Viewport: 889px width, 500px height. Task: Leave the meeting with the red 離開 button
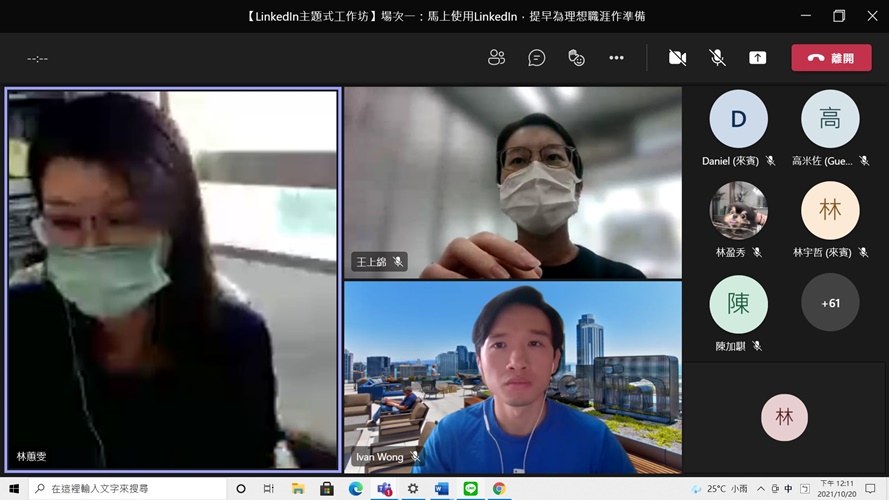coord(831,58)
